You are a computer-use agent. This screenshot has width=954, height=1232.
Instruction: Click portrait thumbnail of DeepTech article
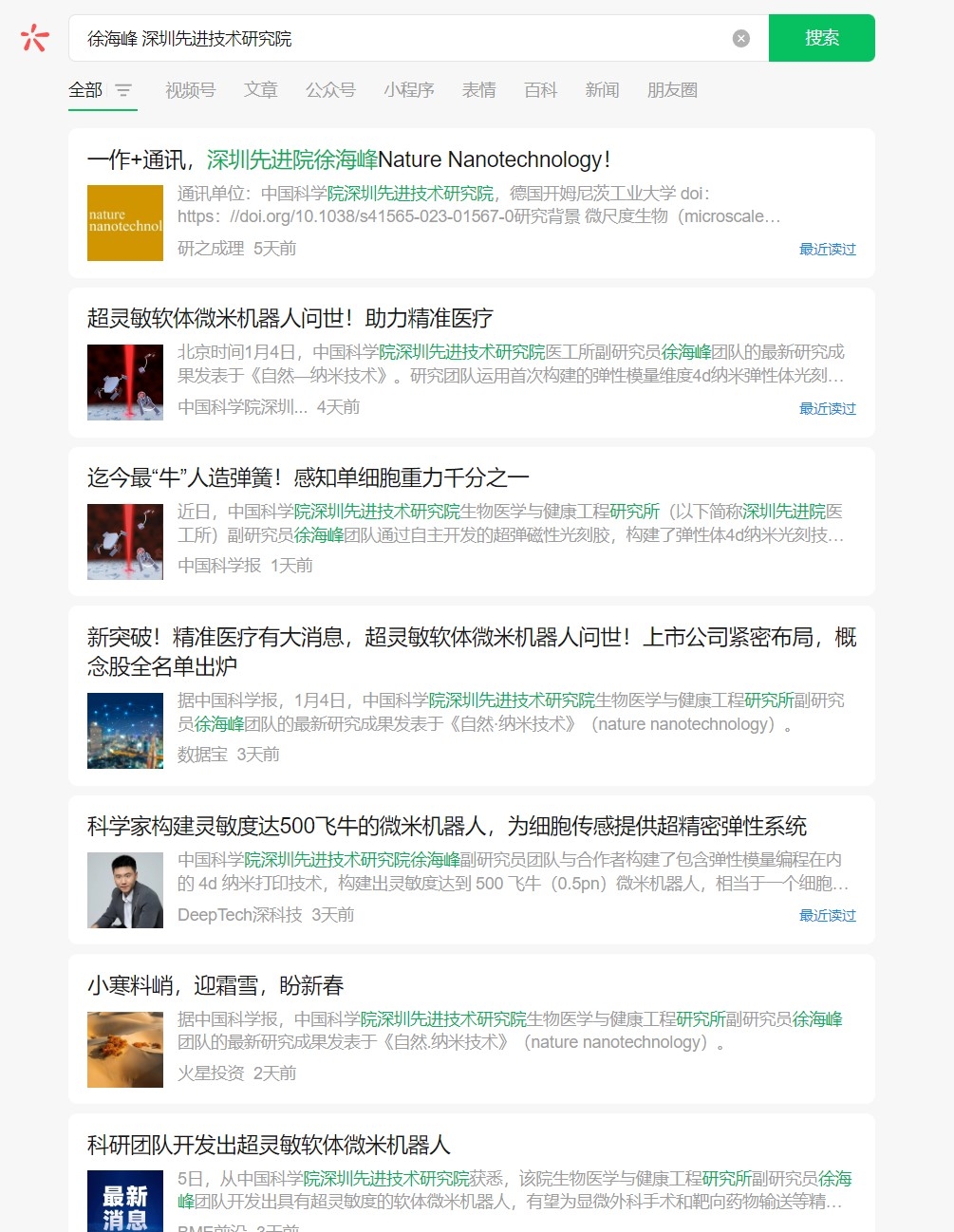coord(125,889)
